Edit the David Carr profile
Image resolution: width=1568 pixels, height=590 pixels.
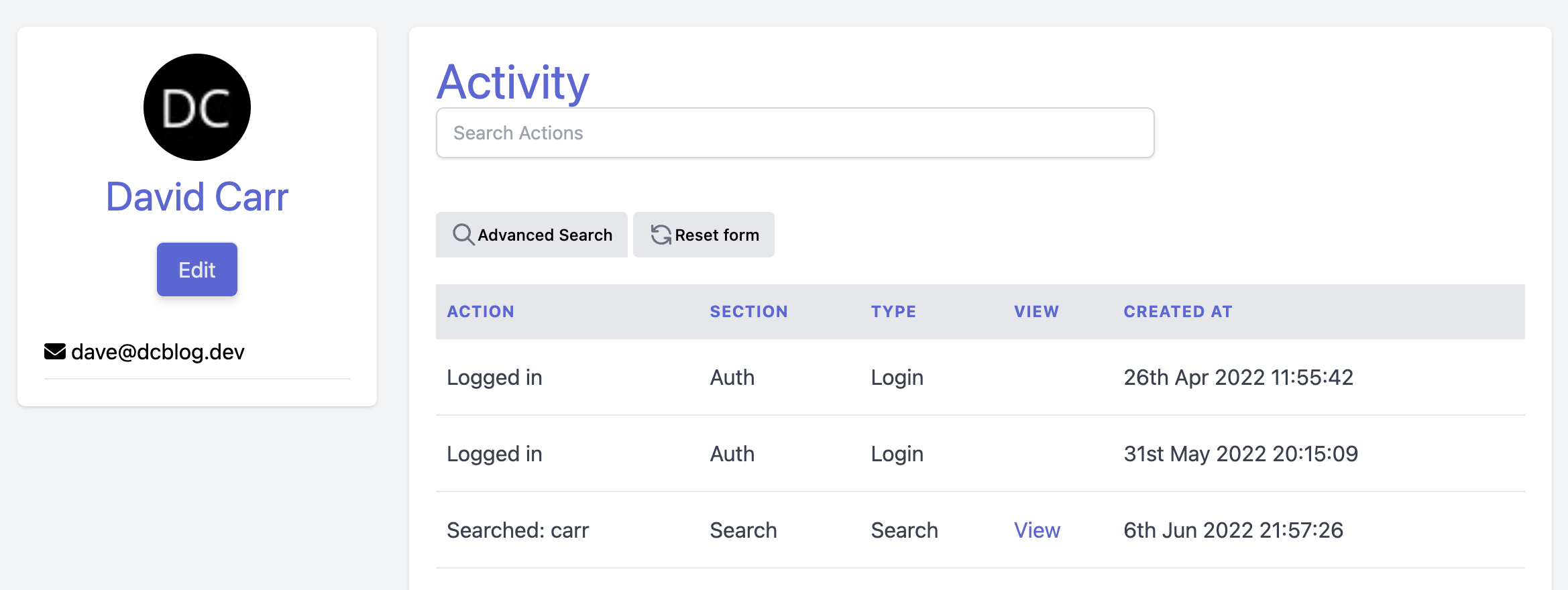tap(197, 270)
